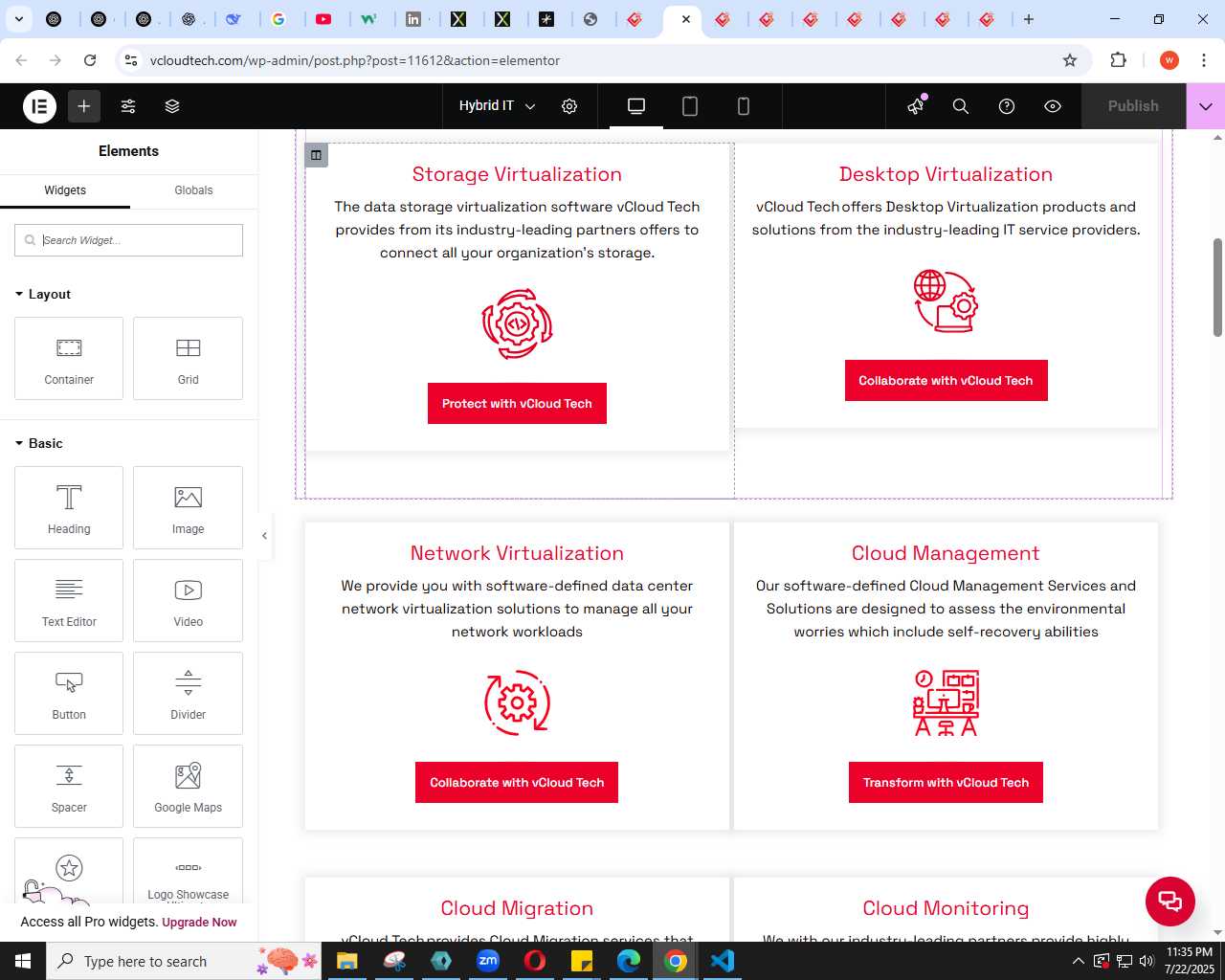Show hidden system tray icons
The height and width of the screenshot is (980, 1225).
pyautogui.click(x=1078, y=961)
